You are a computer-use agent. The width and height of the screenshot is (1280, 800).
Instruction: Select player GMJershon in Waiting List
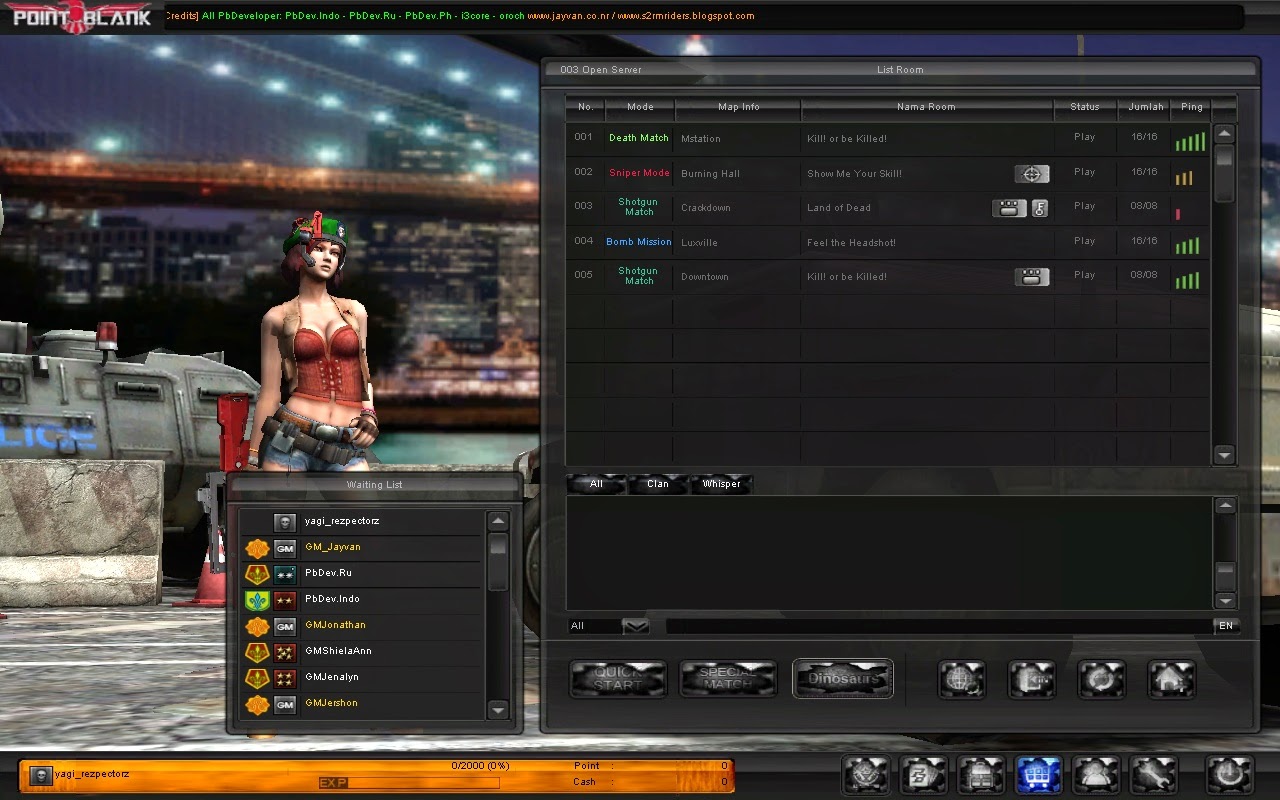[362, 704]
